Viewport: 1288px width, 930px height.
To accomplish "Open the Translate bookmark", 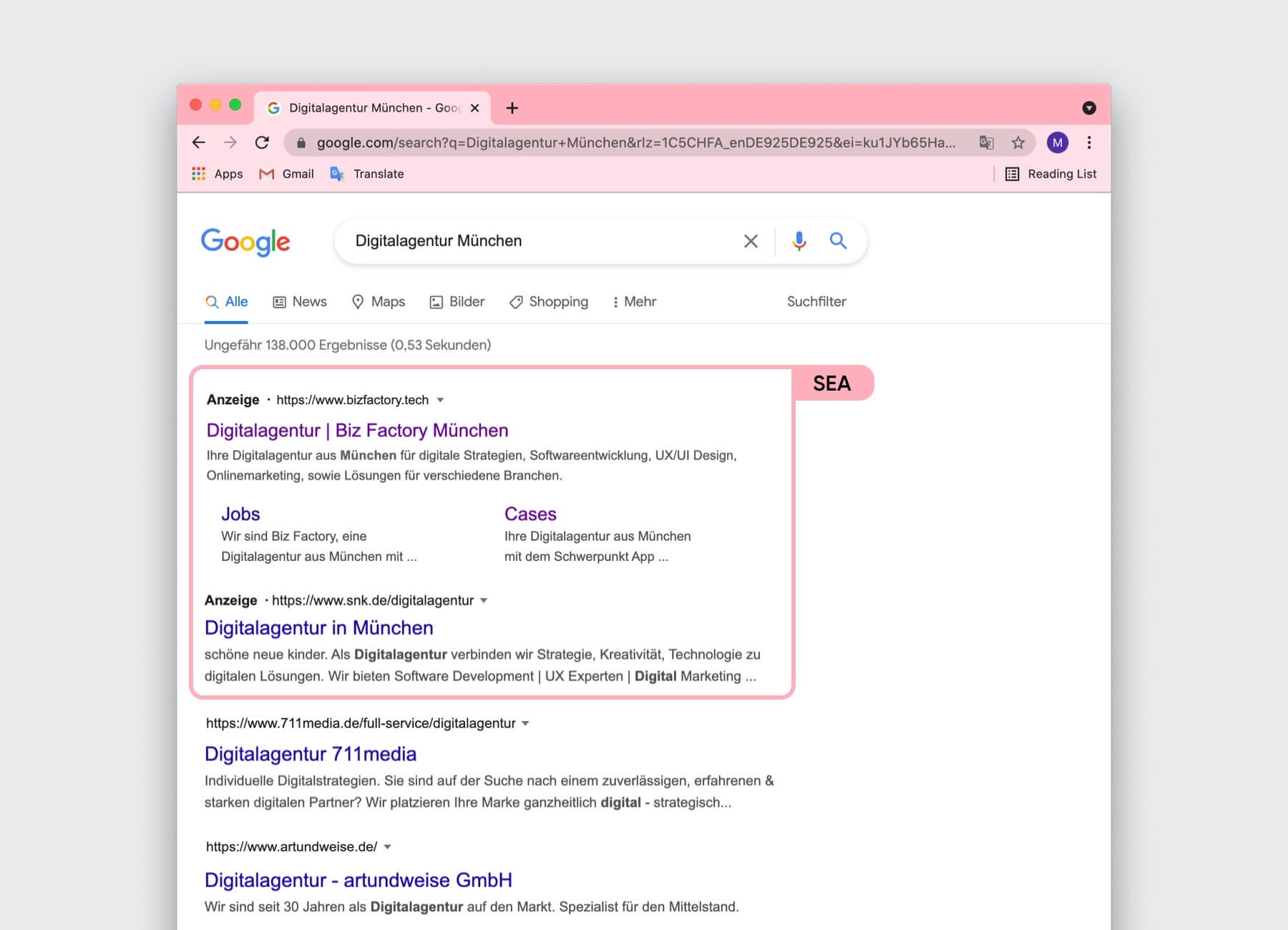I will [367, 174].
